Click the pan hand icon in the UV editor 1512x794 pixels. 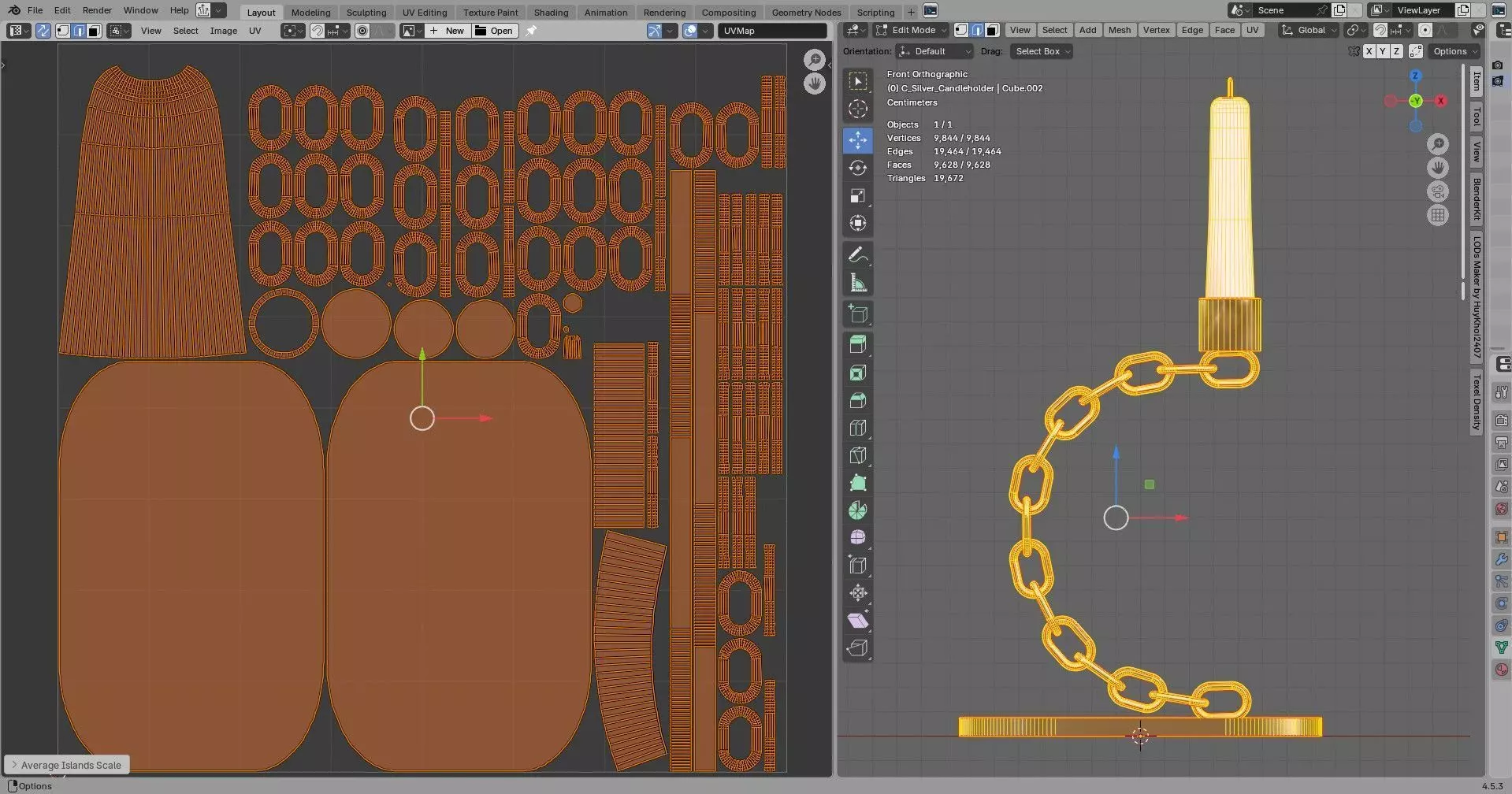tap(814, 83)
